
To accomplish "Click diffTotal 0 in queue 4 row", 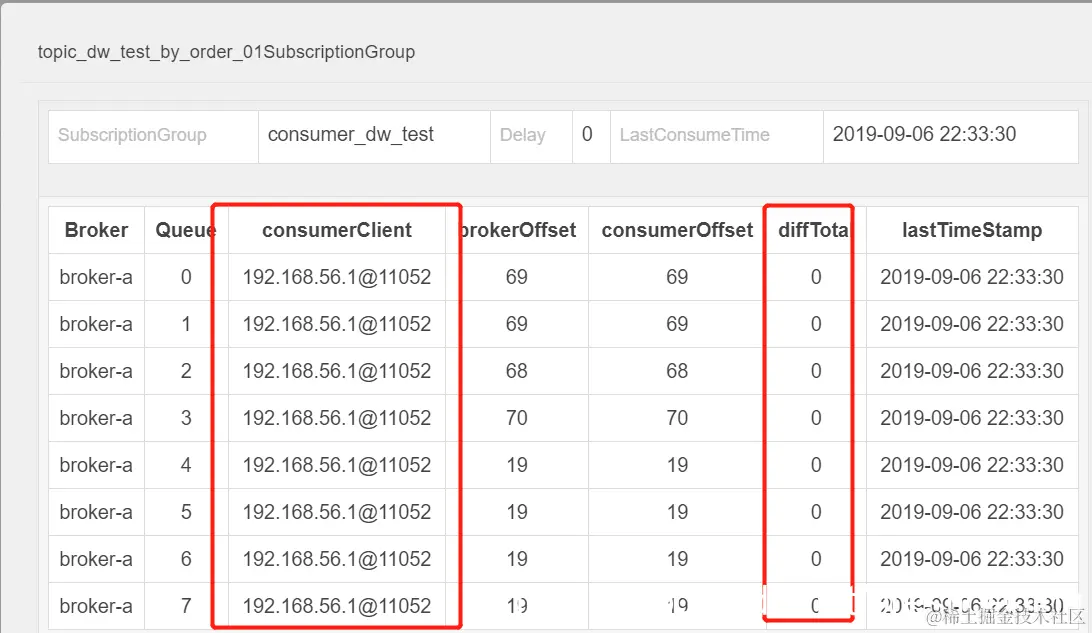I will [x=816, y=465].
